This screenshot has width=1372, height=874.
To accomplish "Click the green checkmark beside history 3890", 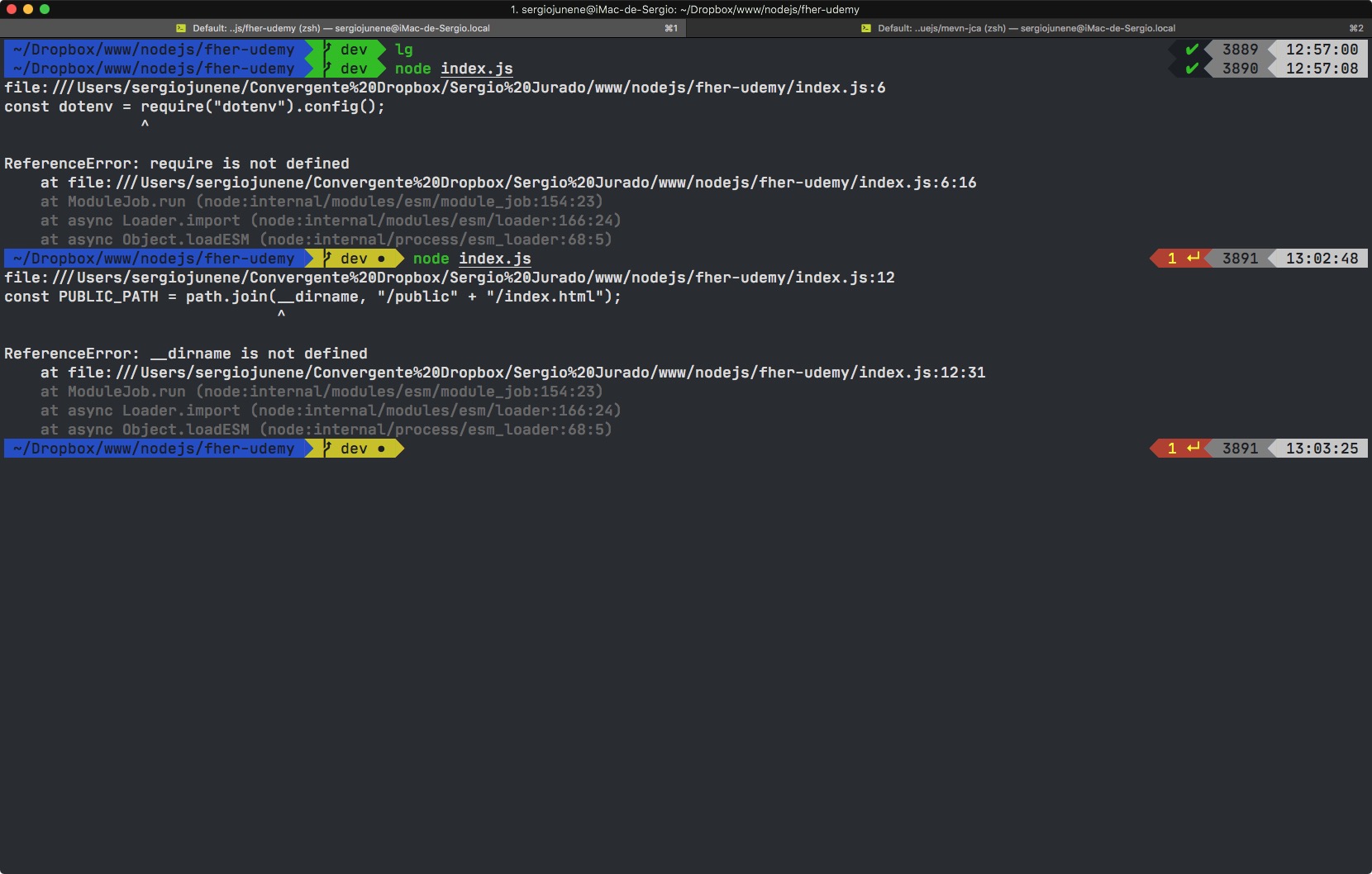I will (1192, 69).
